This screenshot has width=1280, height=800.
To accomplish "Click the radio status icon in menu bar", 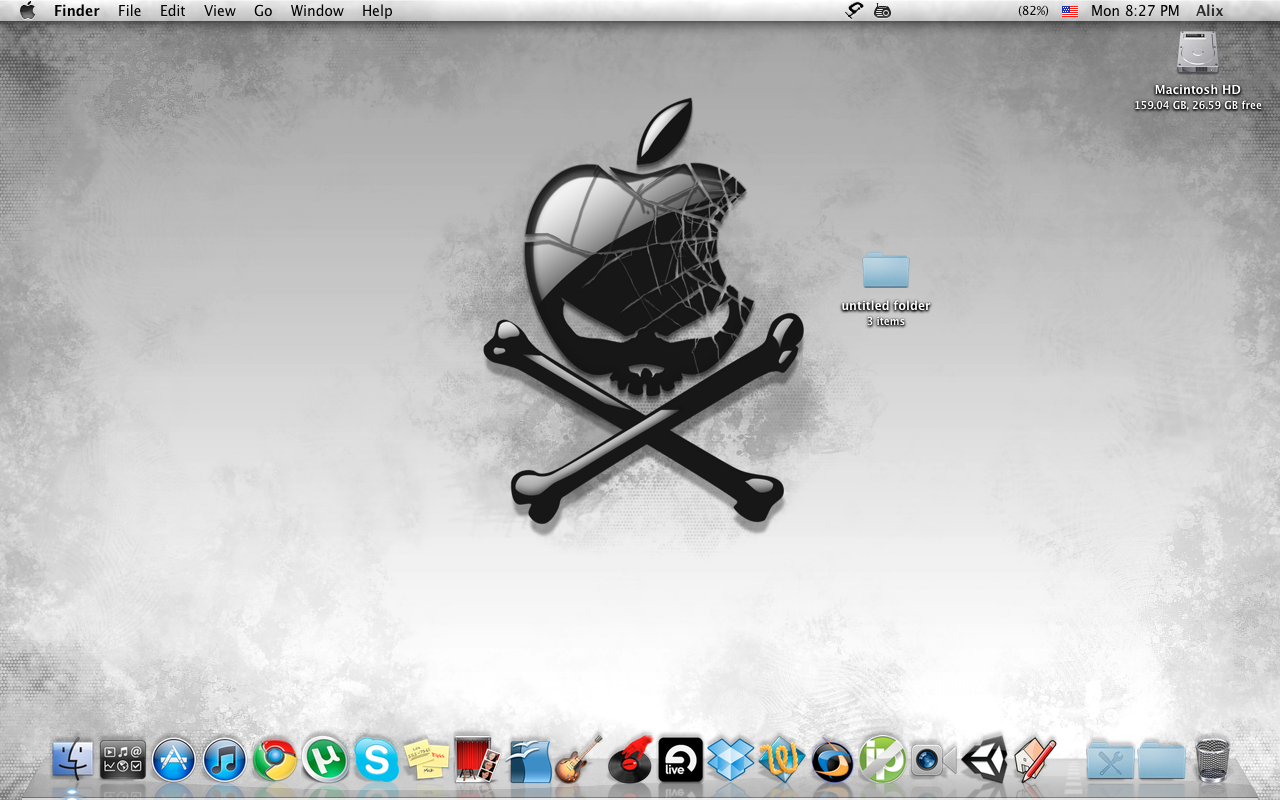I will coord(882,11).
